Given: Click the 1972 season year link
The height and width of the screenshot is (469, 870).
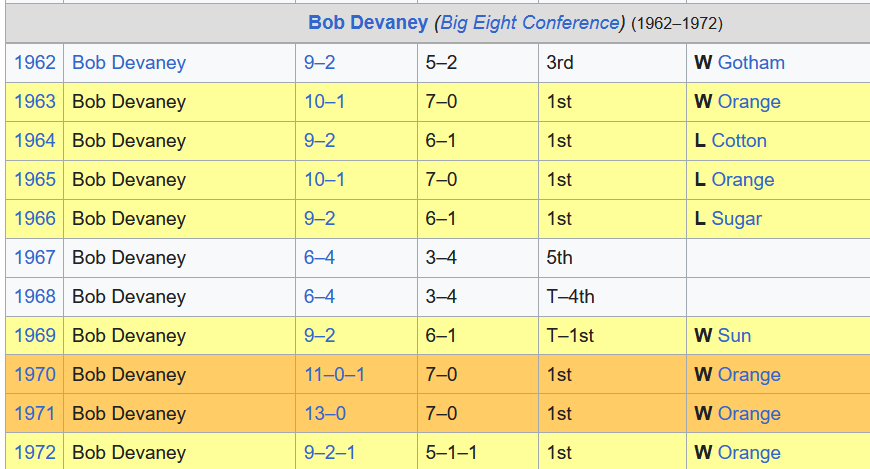Looking at the screenshot, I should 35,453.
